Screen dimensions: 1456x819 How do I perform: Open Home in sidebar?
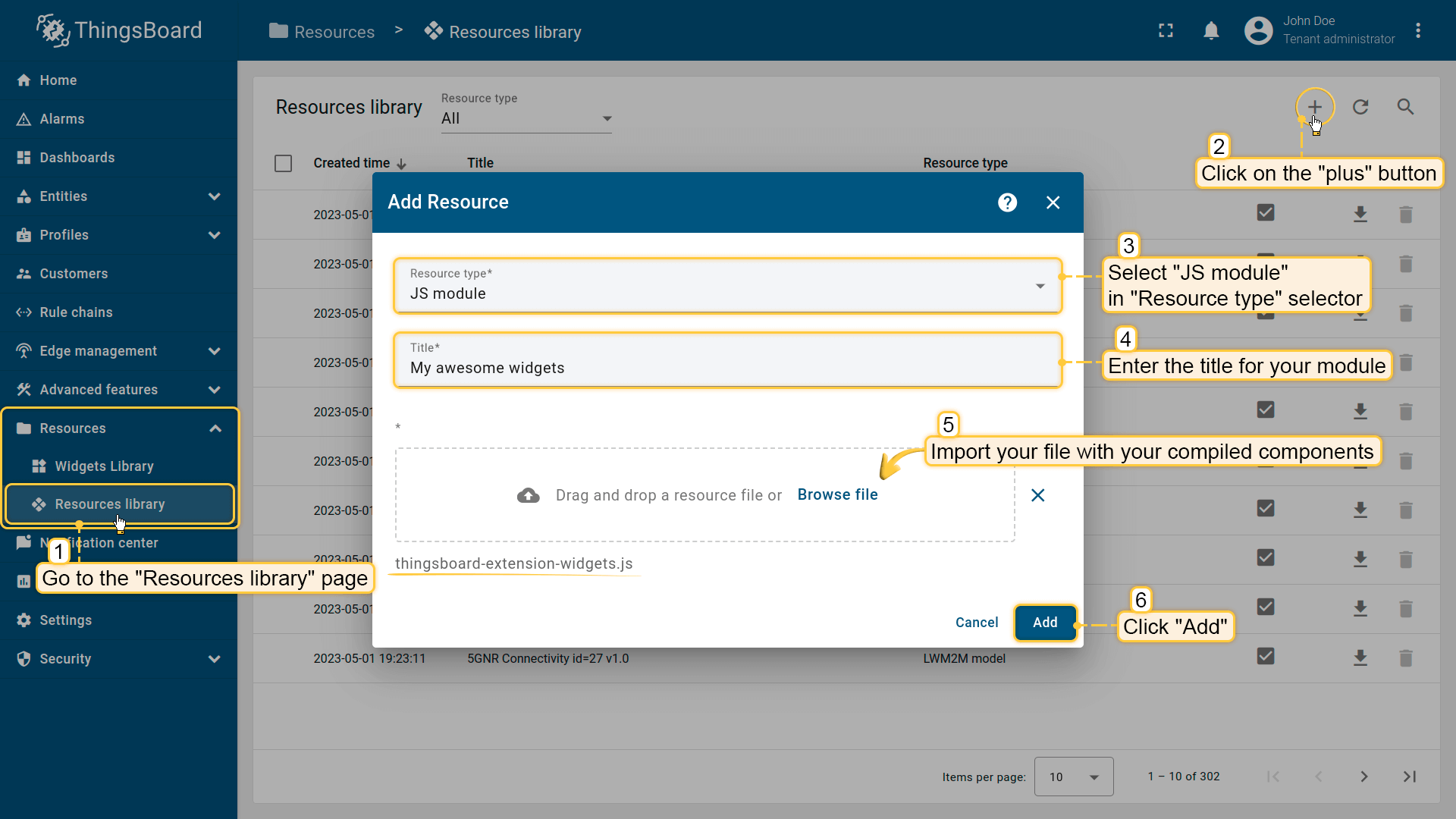coord(118,80)
